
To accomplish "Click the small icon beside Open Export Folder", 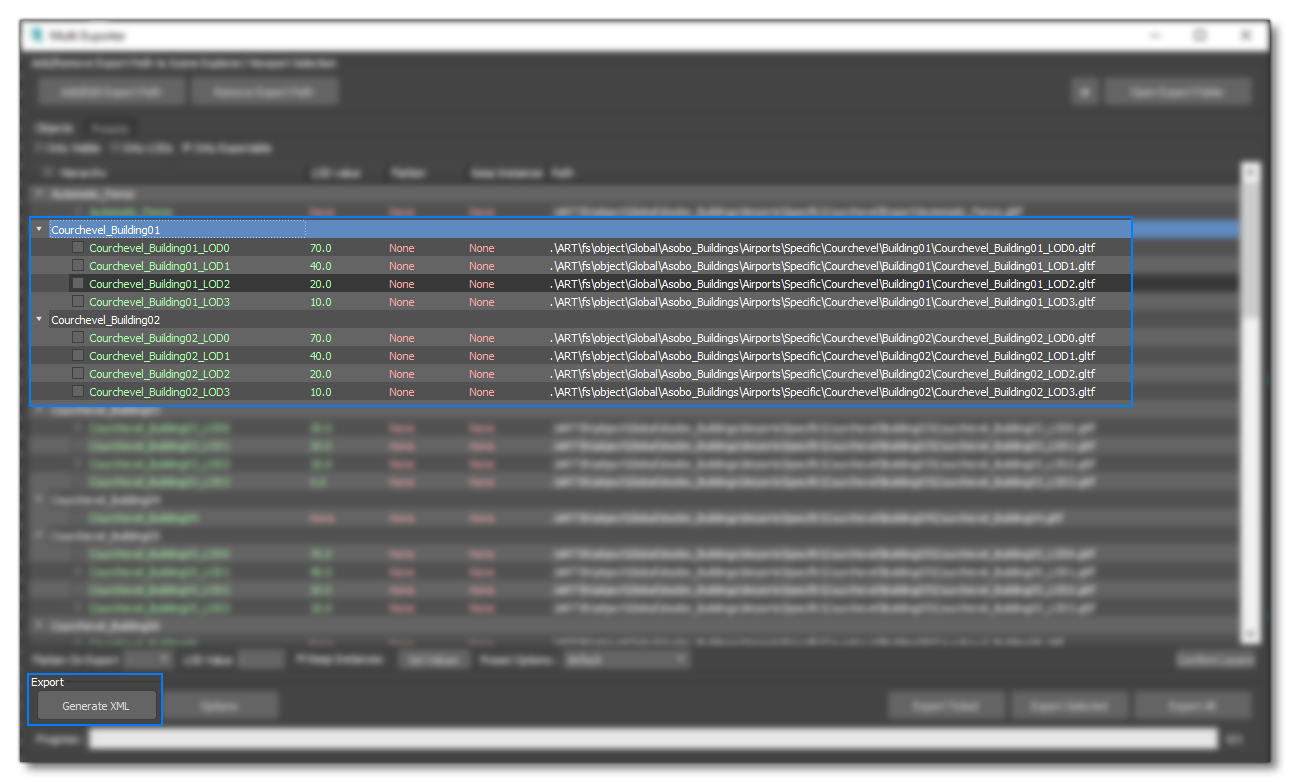I will coord(1085,91).
